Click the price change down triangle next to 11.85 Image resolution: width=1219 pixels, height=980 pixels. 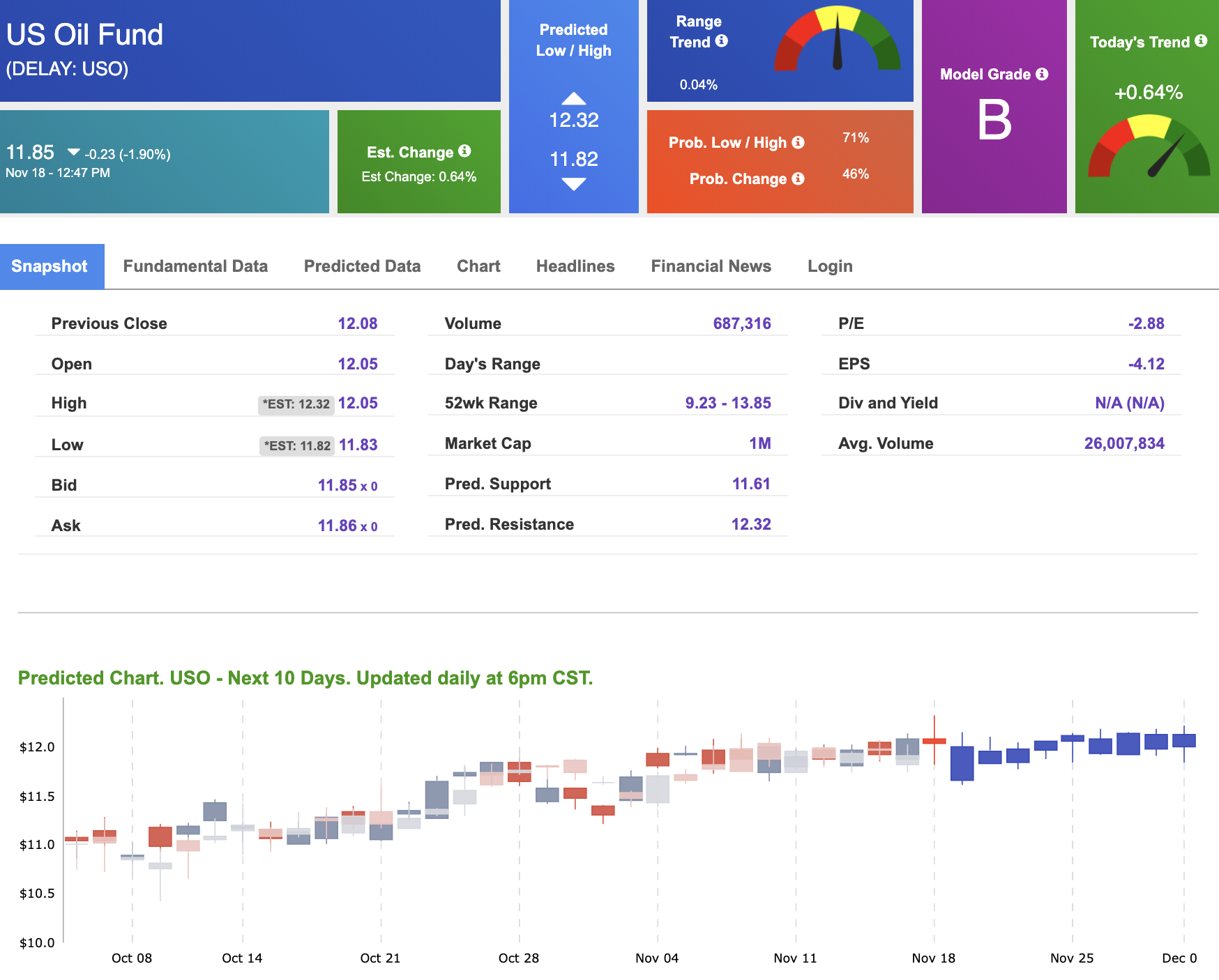[73, 152]
